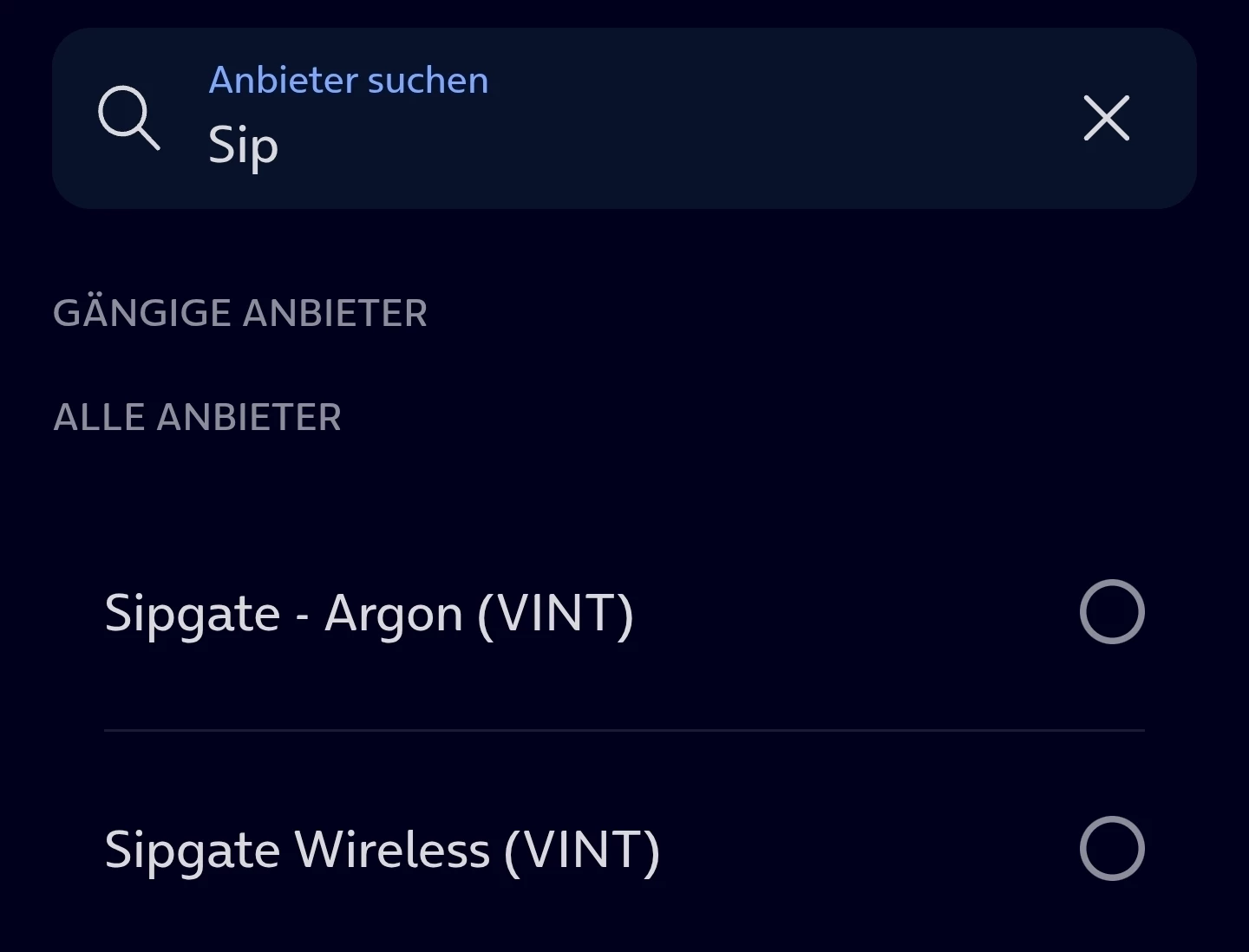1249x952 pixels.
Task: Click the ALLE ANBIETER section header
Action: 197,418
